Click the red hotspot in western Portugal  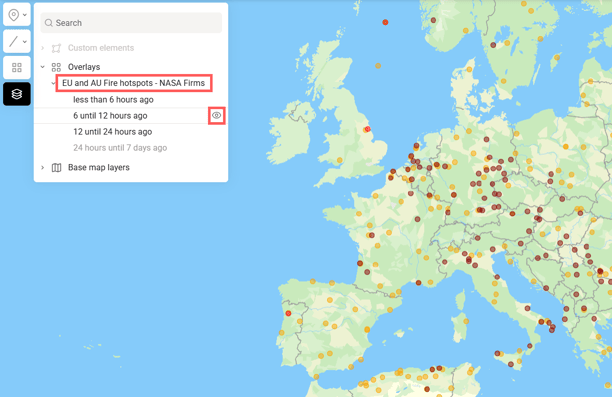pos(288,313)
